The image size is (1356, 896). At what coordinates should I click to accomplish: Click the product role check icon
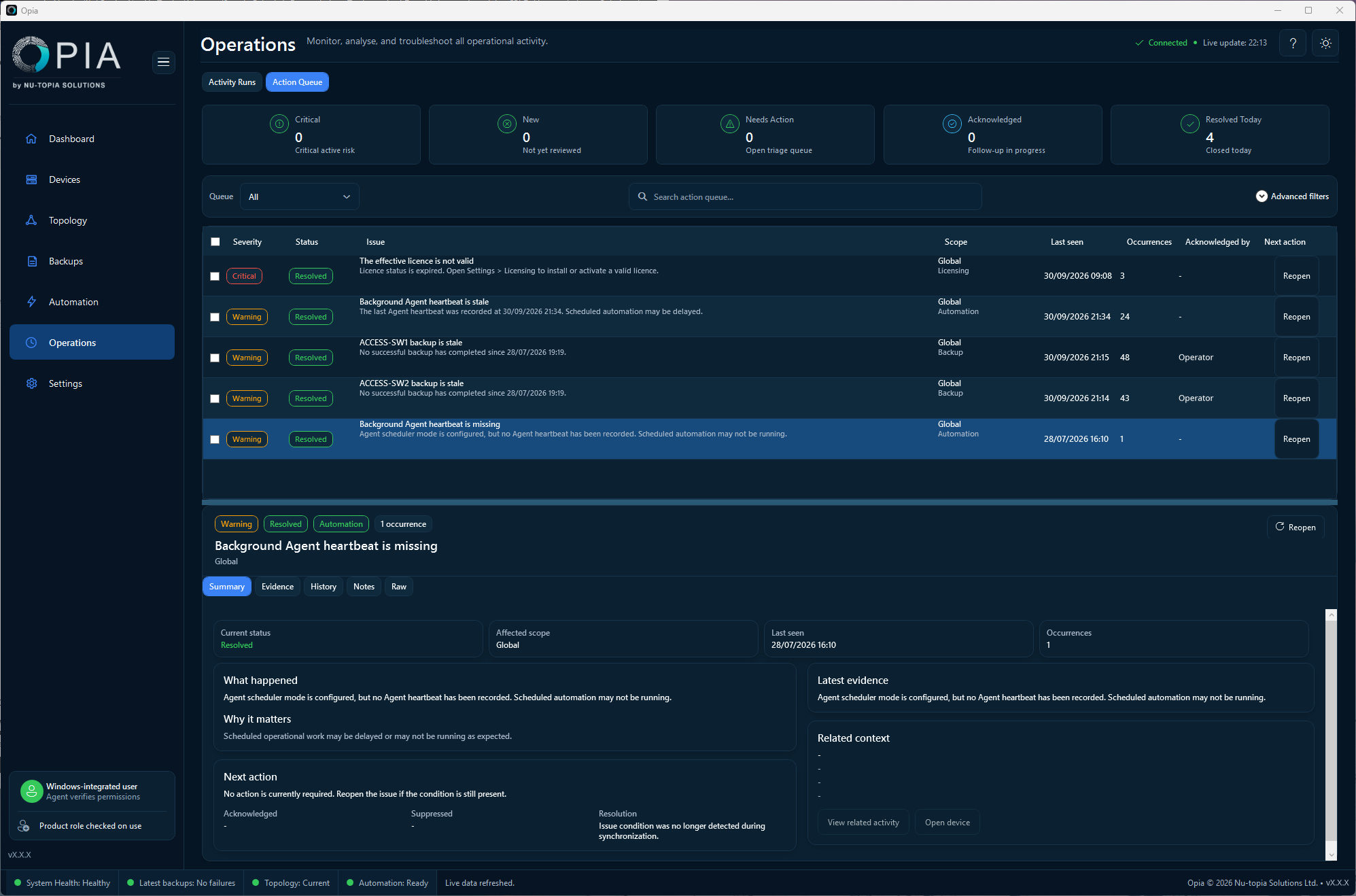tap(24, 826)
